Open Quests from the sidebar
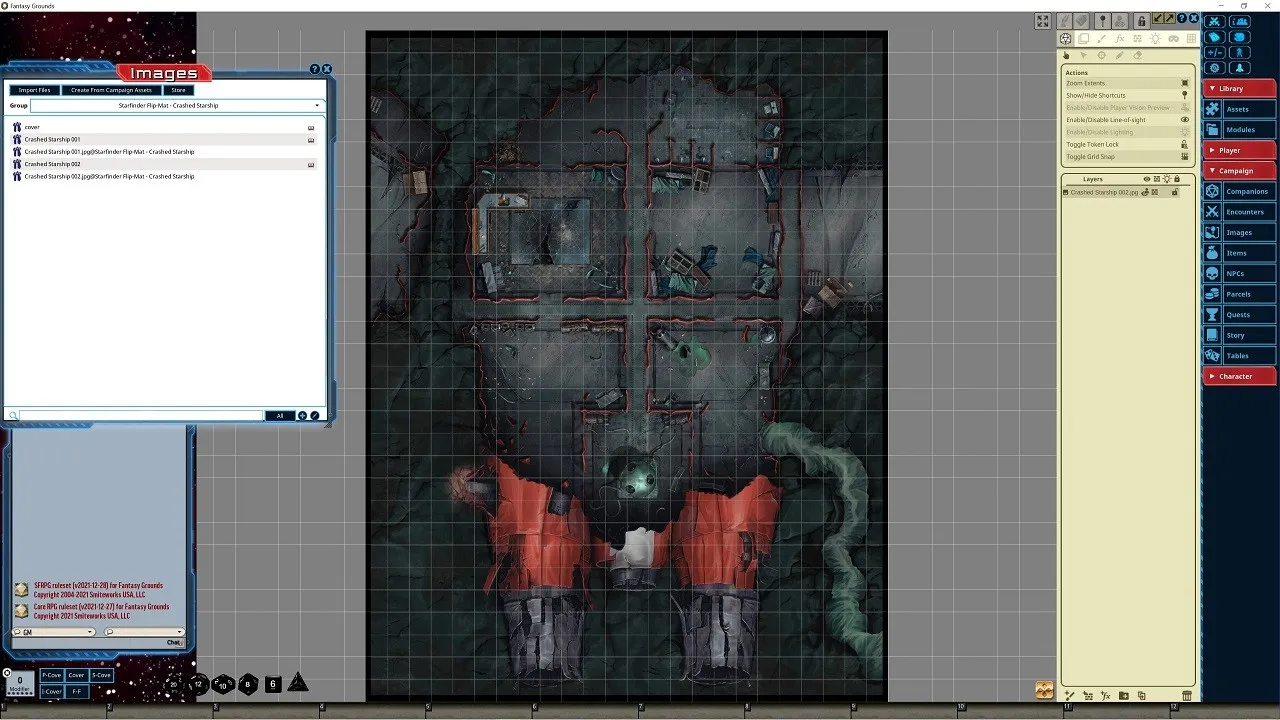 pos(1239,314)
